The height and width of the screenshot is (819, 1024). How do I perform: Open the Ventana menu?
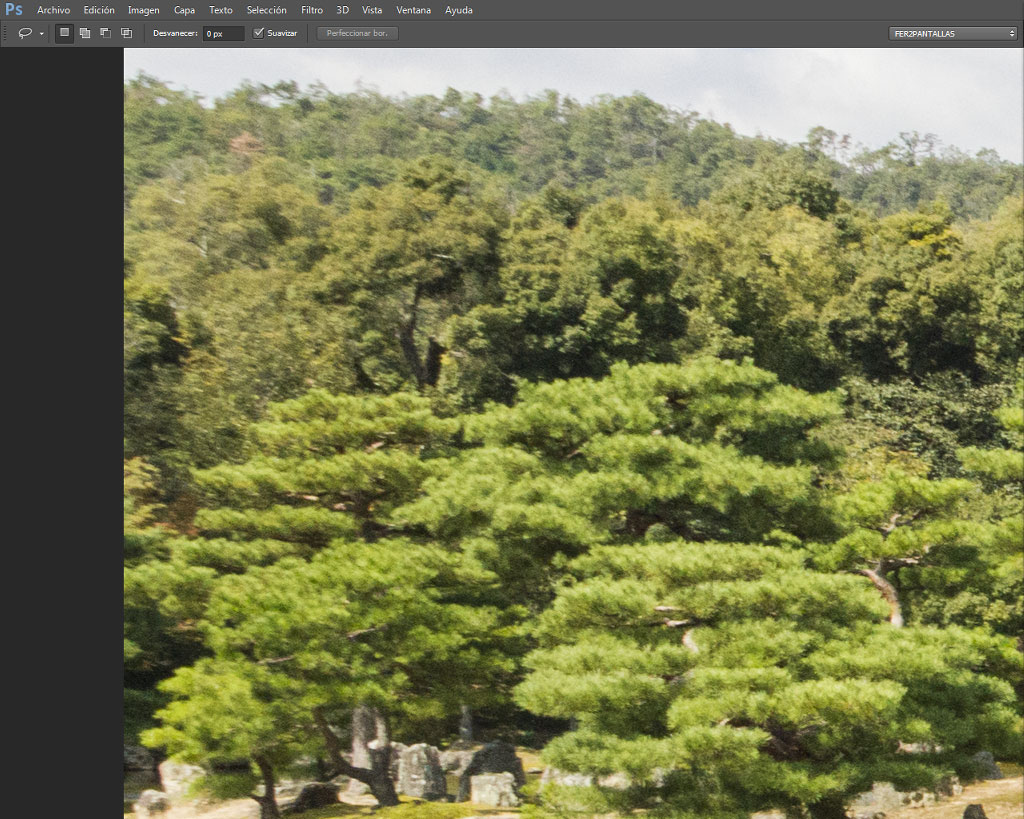[x=413, y=10]
